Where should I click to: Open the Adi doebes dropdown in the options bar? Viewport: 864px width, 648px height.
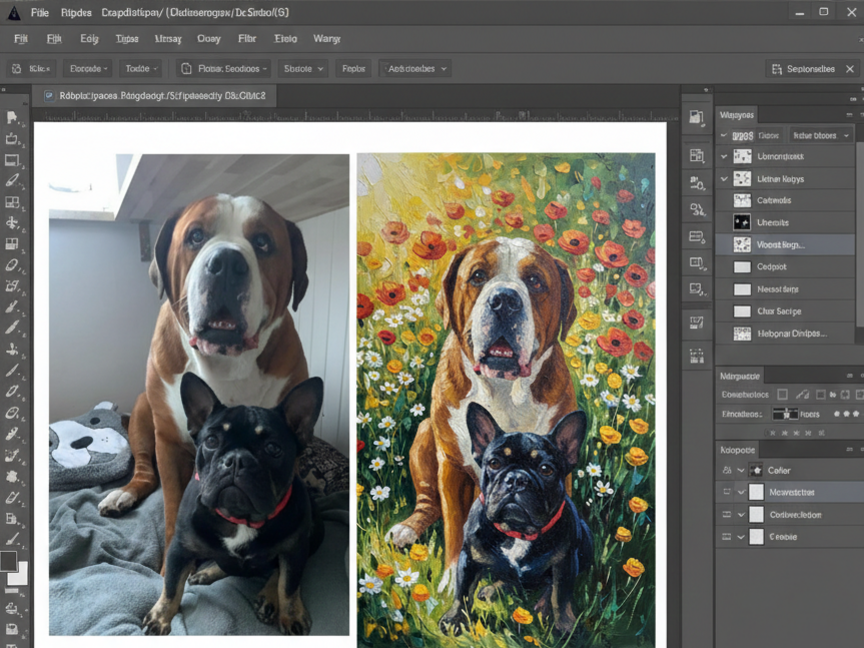(415, 69)
